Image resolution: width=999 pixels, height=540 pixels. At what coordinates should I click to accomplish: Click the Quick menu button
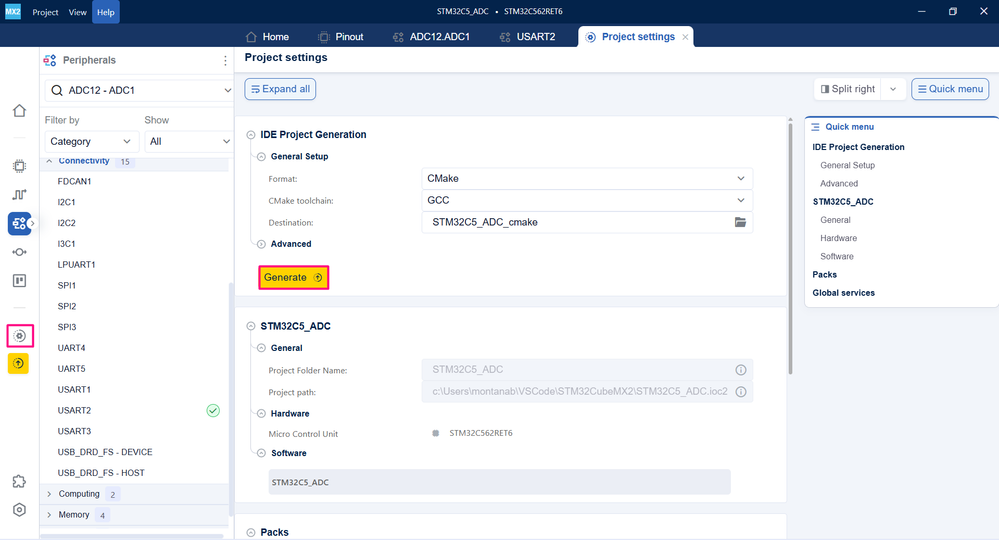950,89
